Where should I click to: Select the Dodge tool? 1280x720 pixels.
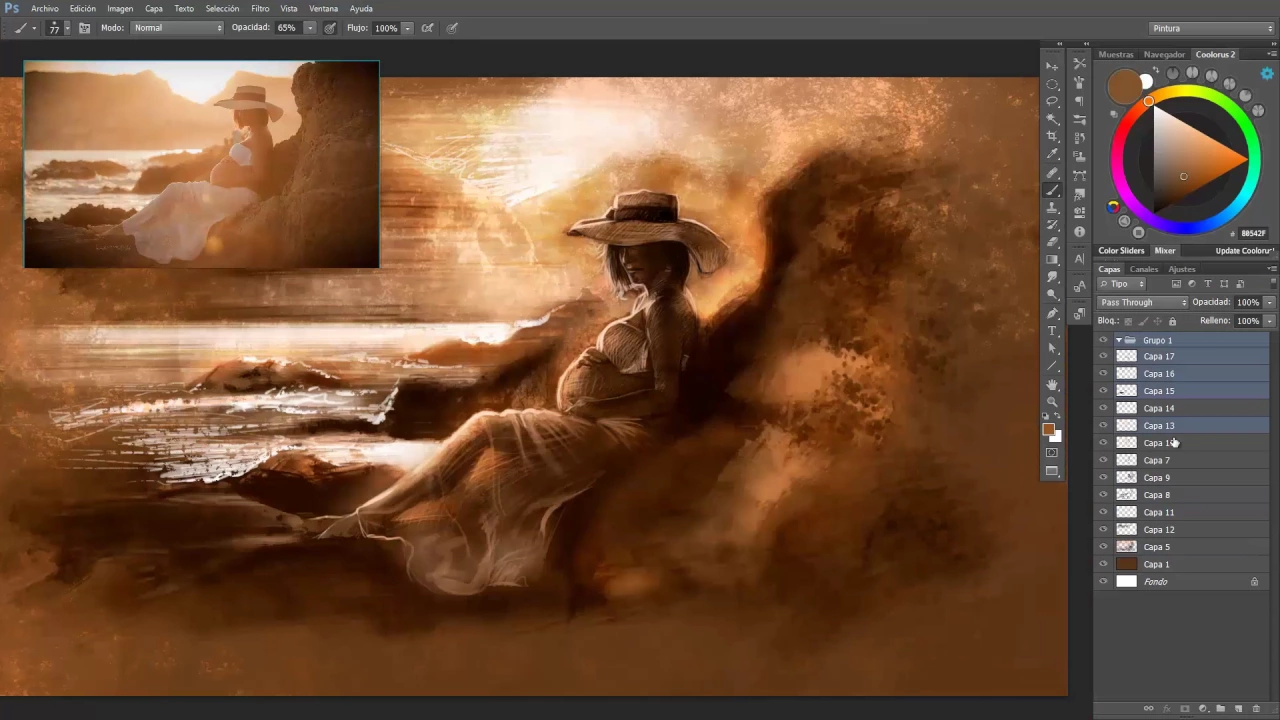1052,295
